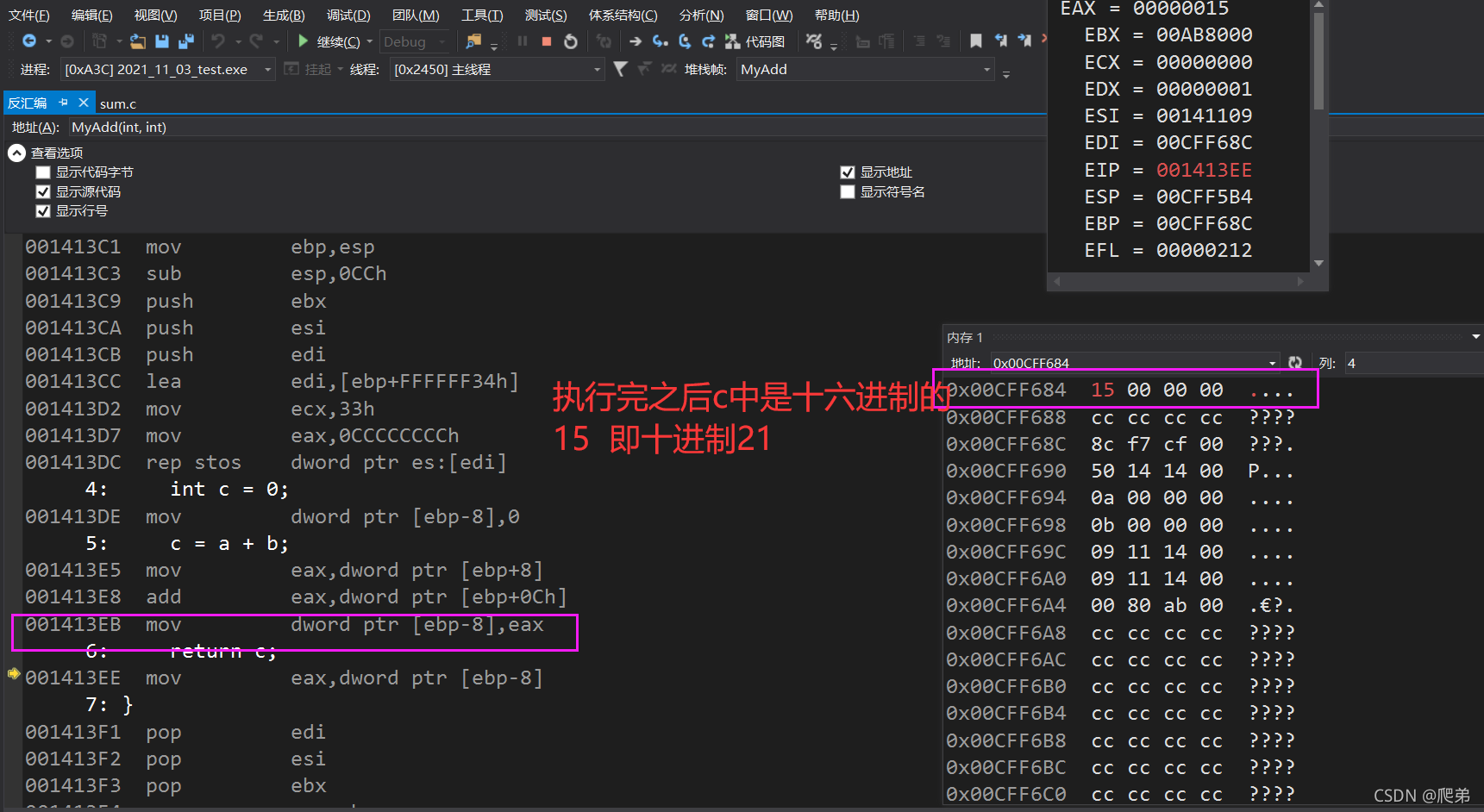Toggle the 显示源代码 checkbox
Image resolution: width=1484 pixels, height=812 pixels.
[x=43, y=191]
